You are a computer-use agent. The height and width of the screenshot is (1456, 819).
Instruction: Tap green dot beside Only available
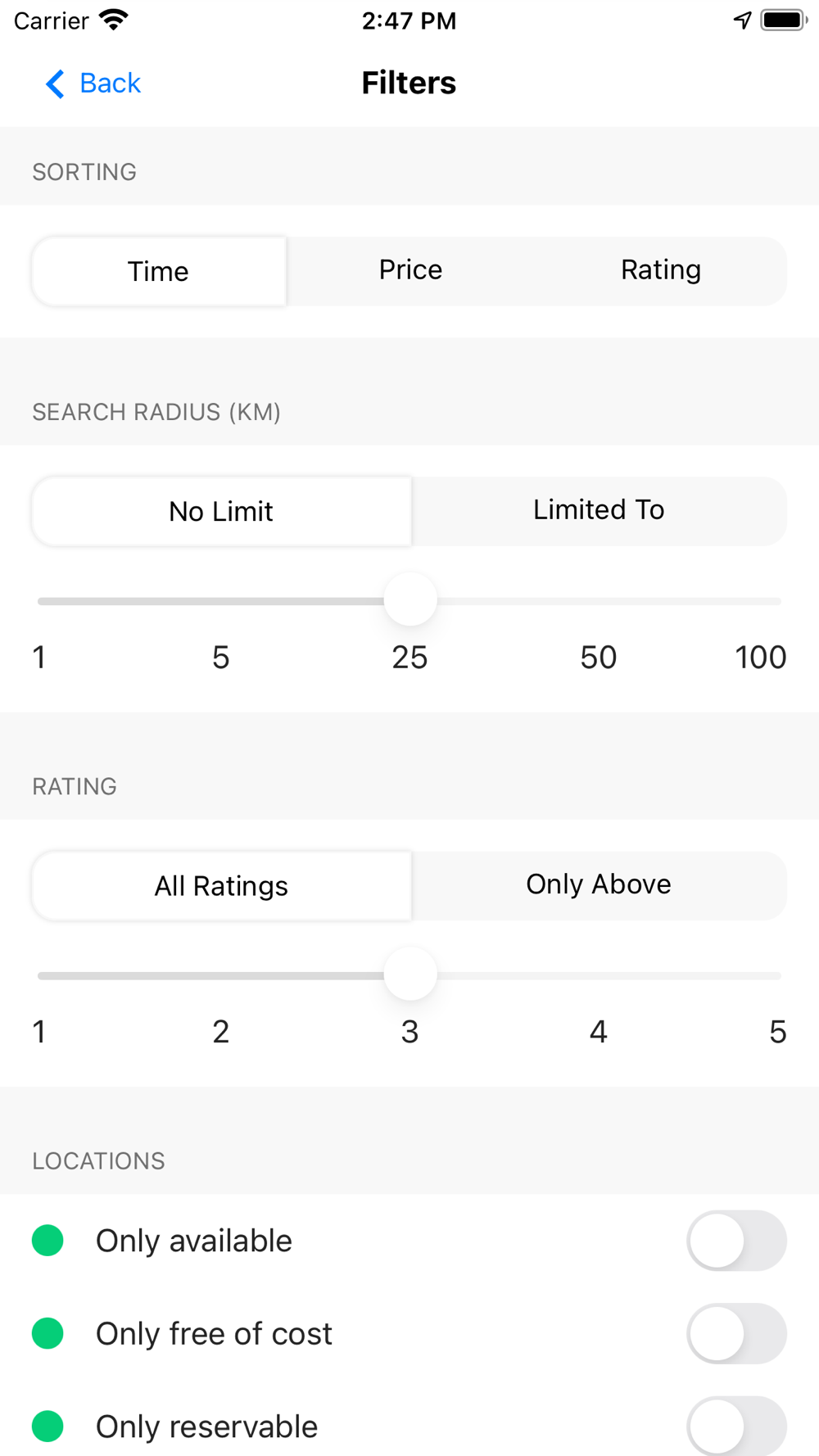point(48,1241)
